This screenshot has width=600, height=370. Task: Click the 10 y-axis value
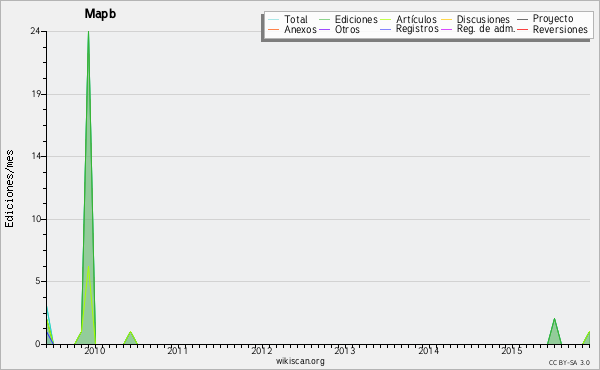36,219
